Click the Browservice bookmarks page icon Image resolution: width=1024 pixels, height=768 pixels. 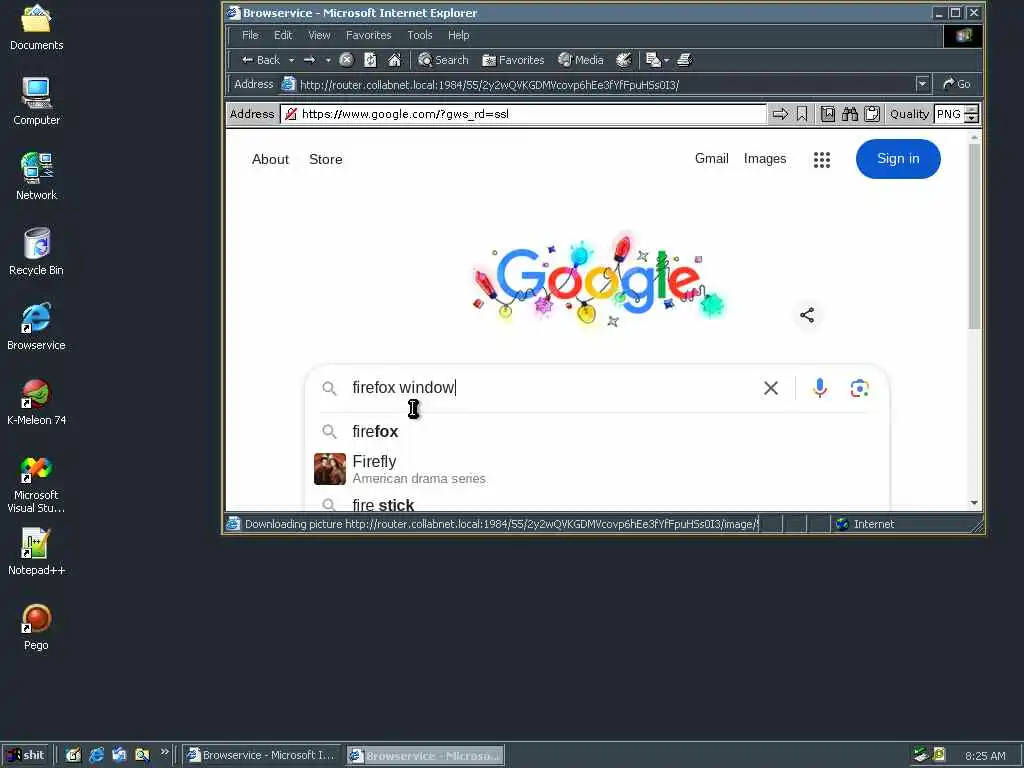coord(827,114)
